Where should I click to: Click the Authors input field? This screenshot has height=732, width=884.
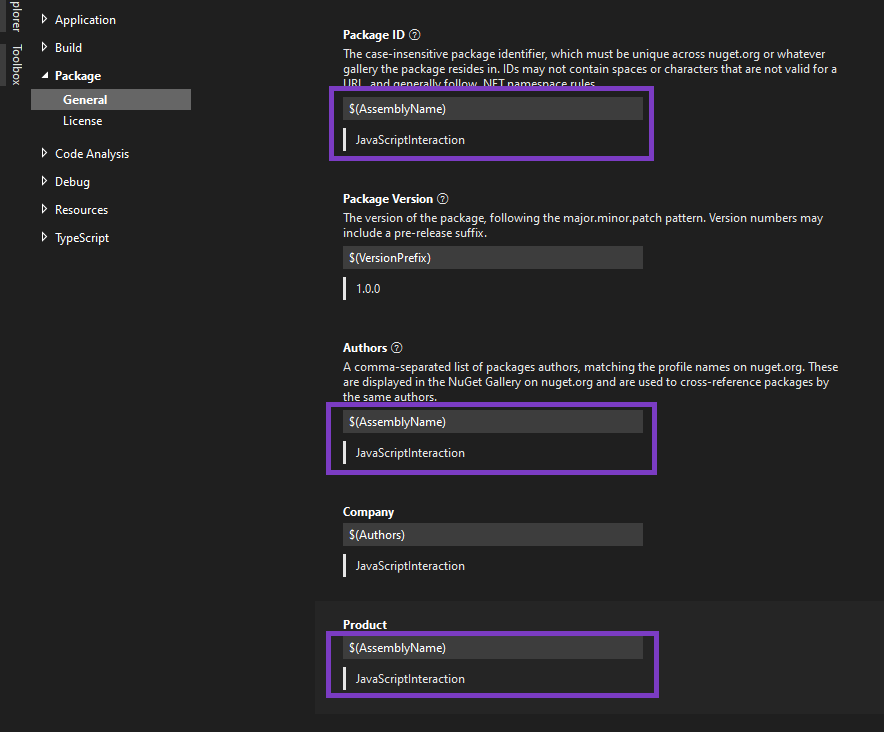[492, 422]
